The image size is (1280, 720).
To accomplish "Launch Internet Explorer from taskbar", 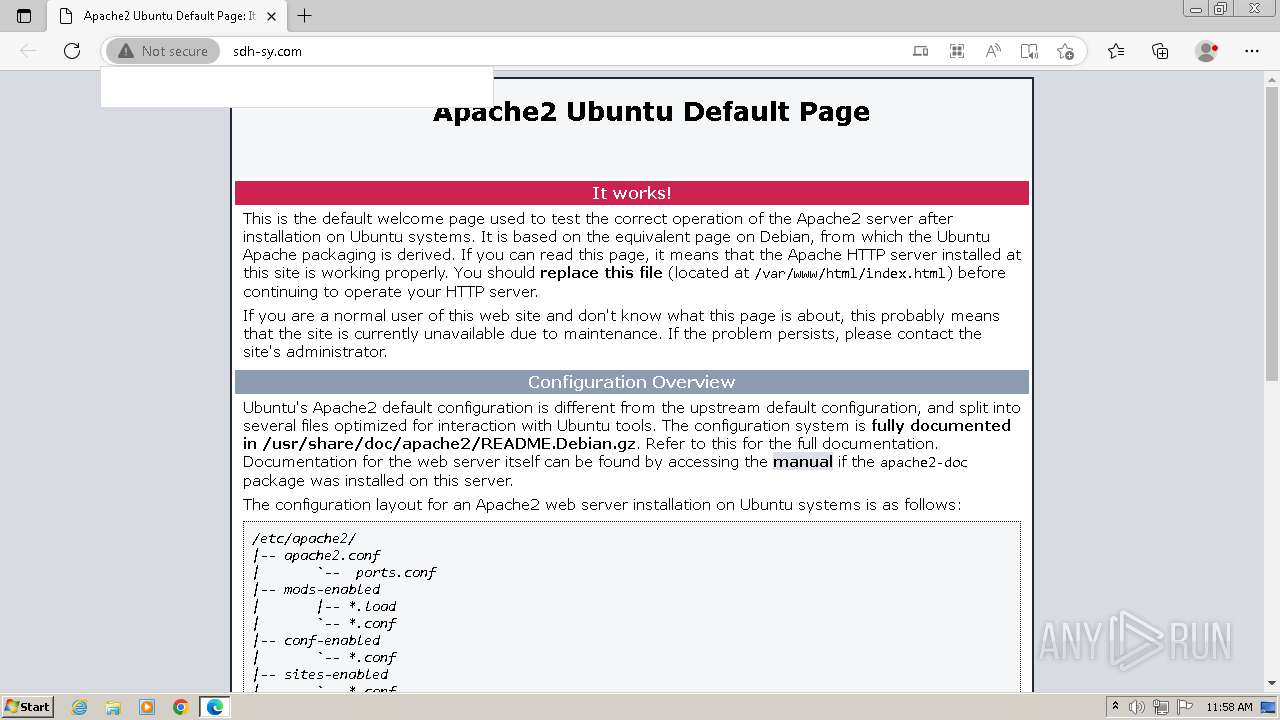I will pos(80,707).
